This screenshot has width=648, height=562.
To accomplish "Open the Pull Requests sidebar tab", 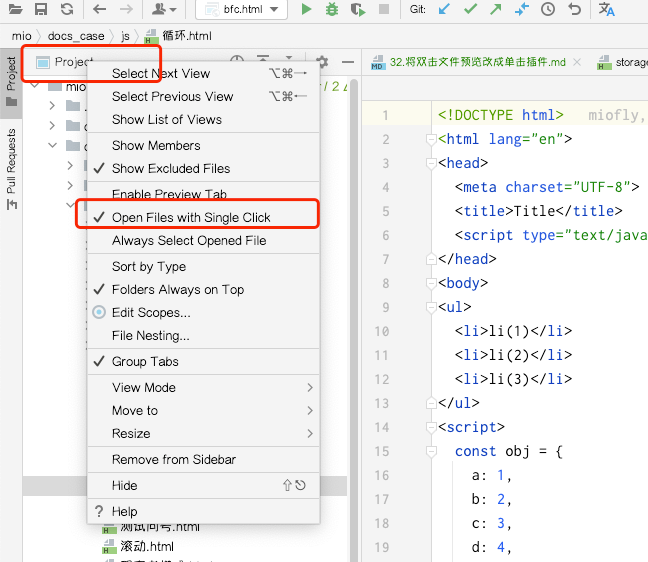I will click(x=11, y=169).
